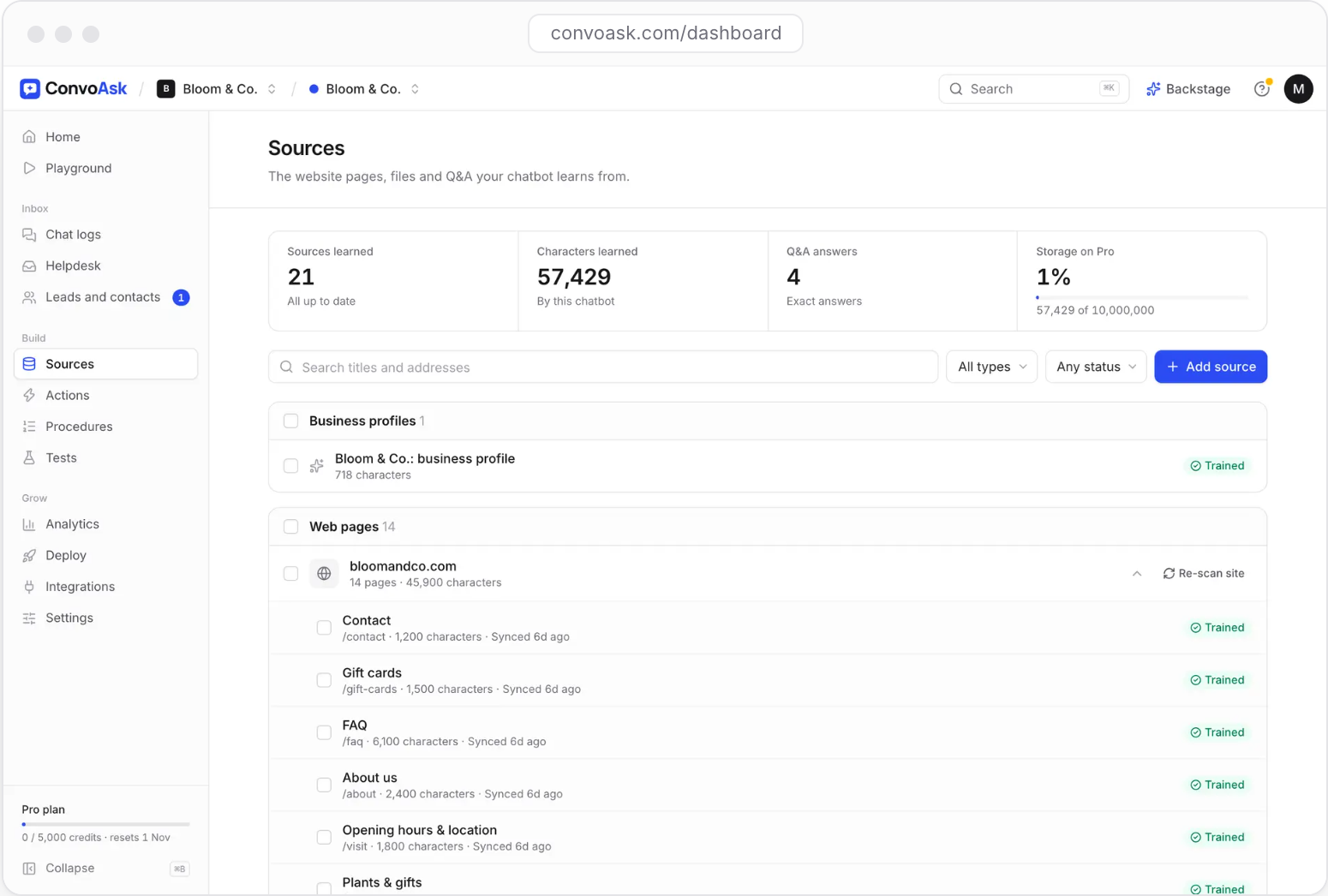Check the FAQ page checkbox

(x=324, y=732)
